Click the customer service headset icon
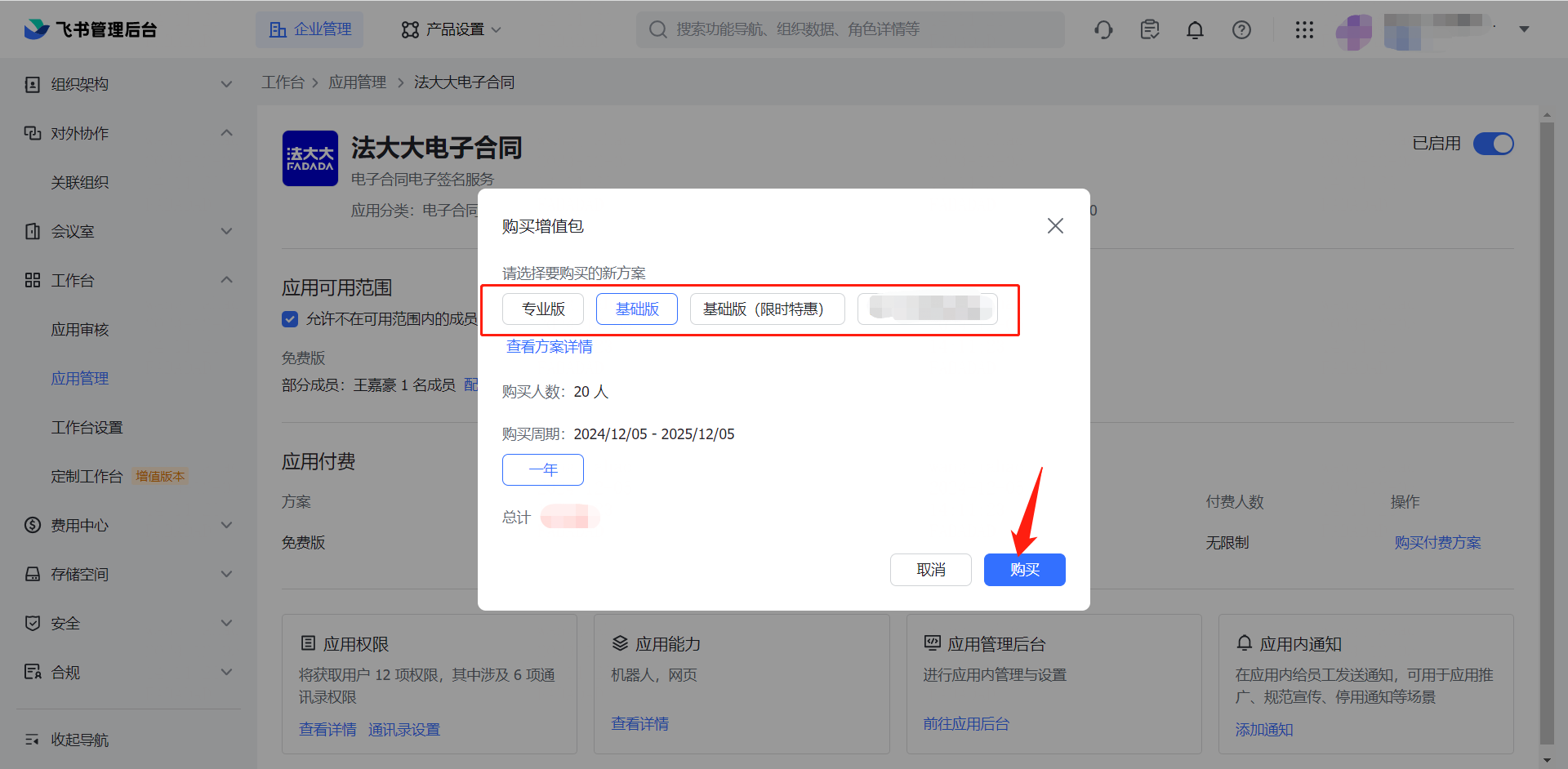This screenshot has width=1568, height=769. coord(1103,29)
